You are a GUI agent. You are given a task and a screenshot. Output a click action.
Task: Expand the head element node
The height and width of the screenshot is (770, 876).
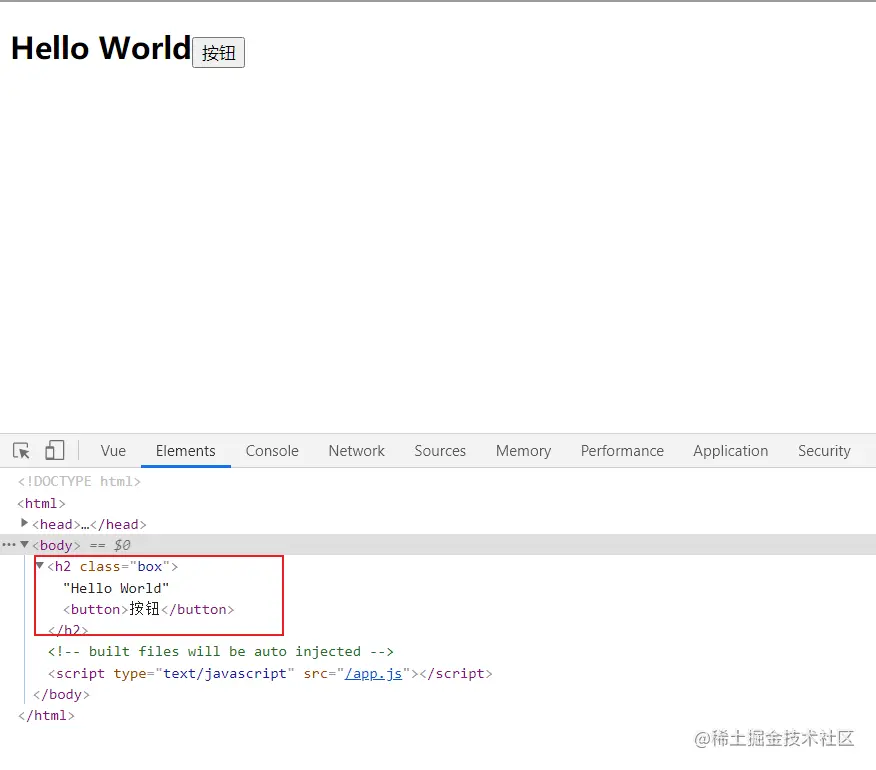[24, 523]
